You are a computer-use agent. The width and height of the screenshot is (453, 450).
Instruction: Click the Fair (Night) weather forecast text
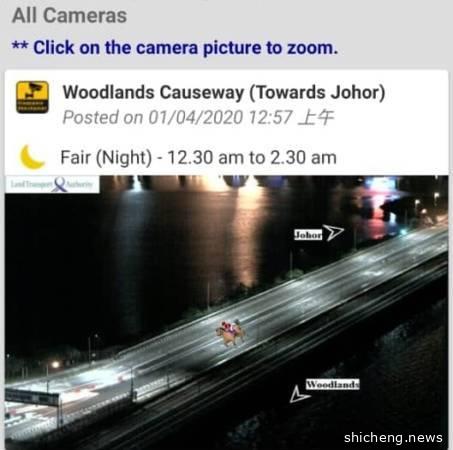click(106, 157)
